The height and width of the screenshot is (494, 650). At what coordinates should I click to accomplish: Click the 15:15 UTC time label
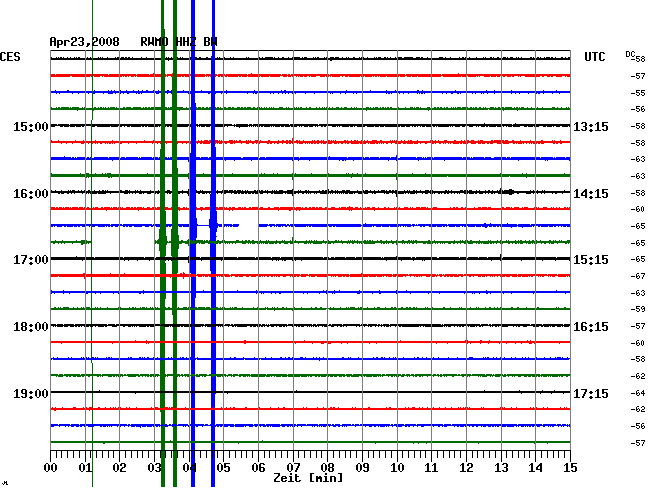point(591,260)
